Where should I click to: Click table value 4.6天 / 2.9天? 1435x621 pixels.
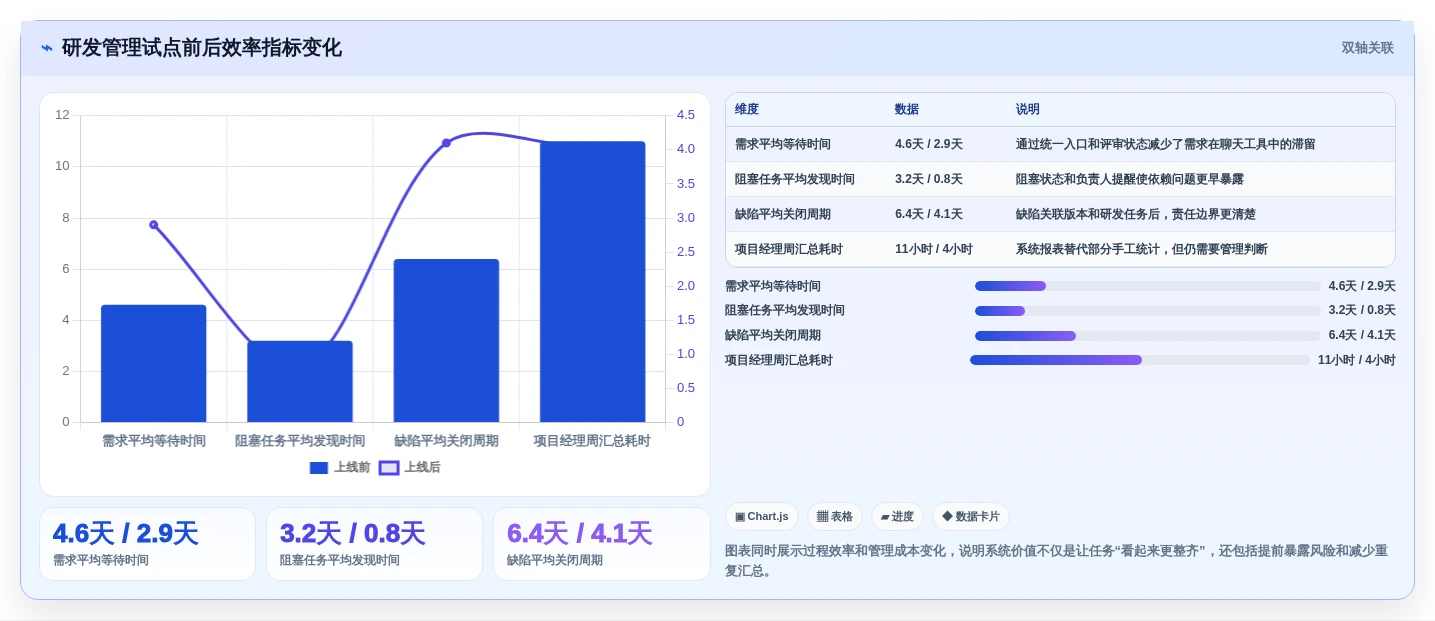929,144
